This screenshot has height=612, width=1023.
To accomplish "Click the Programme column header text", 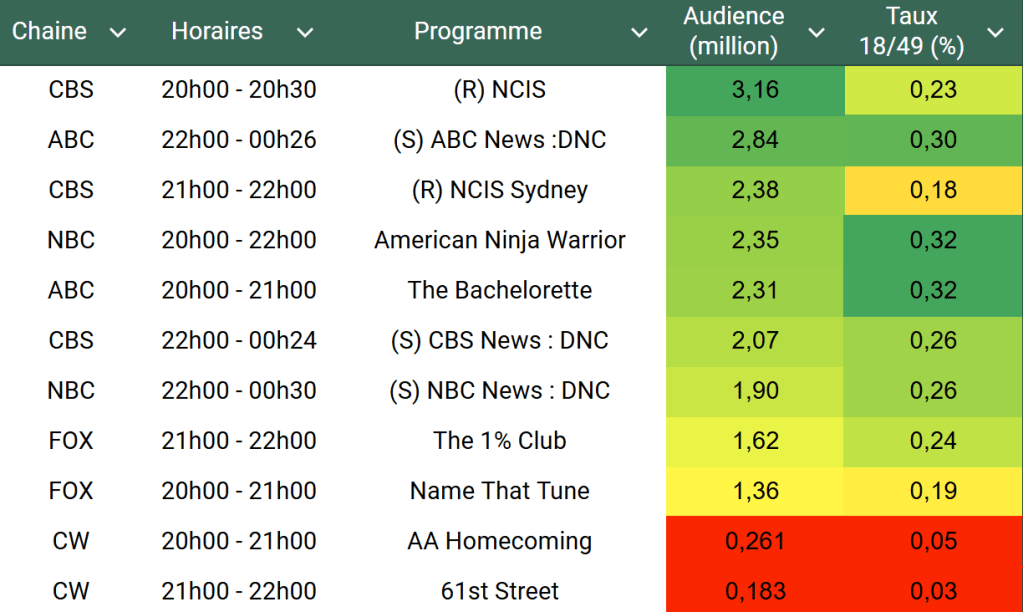I will [x=478, y=32].
